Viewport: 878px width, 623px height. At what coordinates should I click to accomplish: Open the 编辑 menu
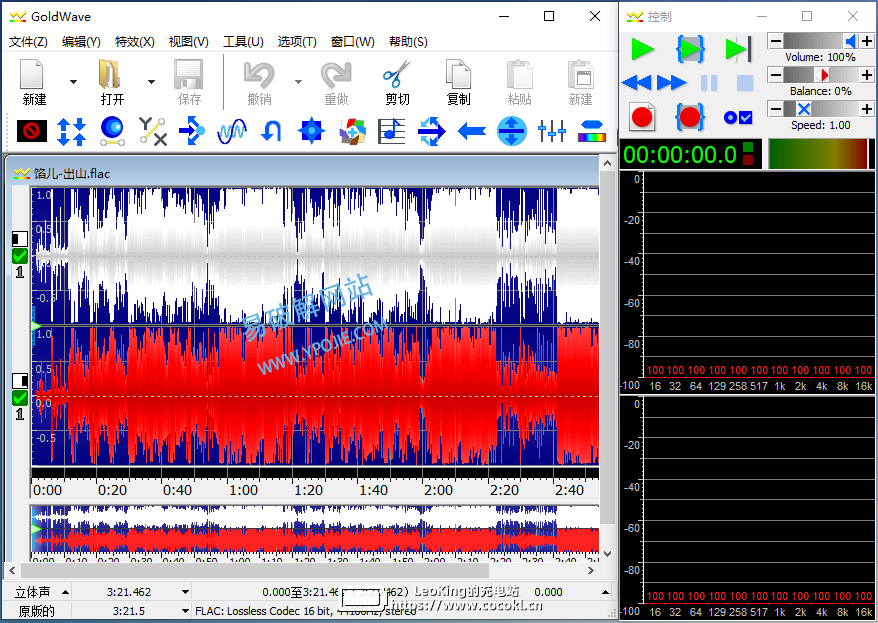81,41
